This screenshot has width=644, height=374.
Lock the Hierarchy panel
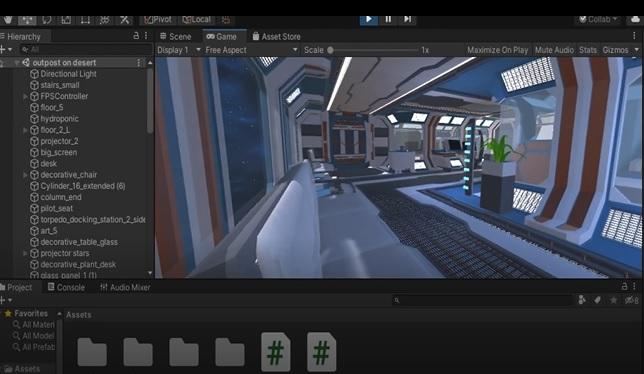pos(136,36)
